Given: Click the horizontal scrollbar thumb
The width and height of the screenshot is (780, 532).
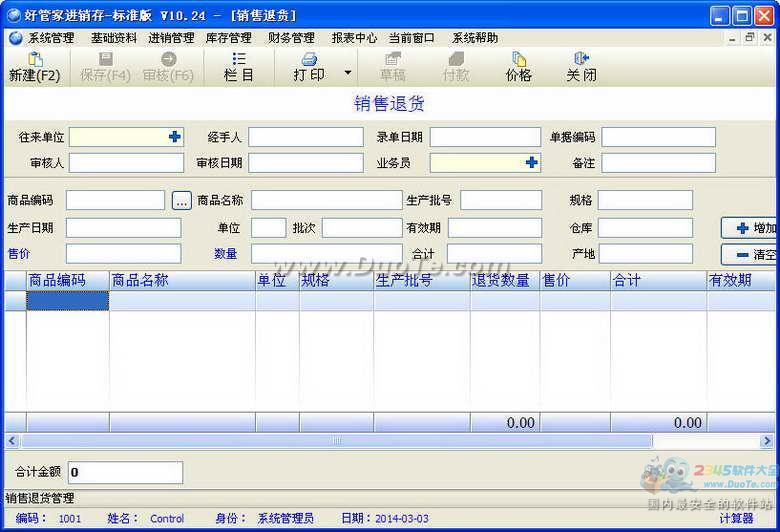Looking at the screenshot, I should [x=337, y=440].
